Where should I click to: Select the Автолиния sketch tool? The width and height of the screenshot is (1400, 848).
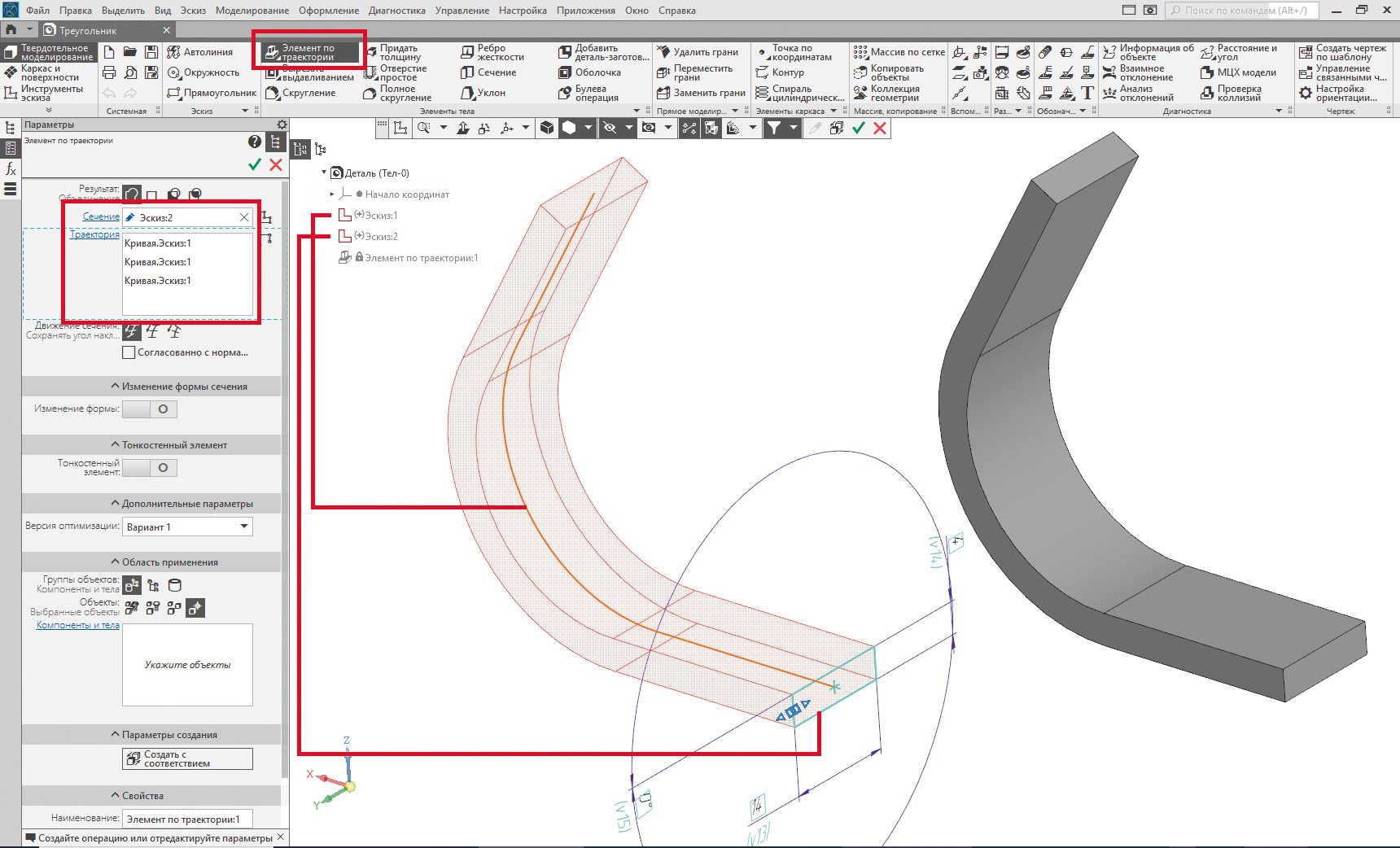[x=199, y=52]
